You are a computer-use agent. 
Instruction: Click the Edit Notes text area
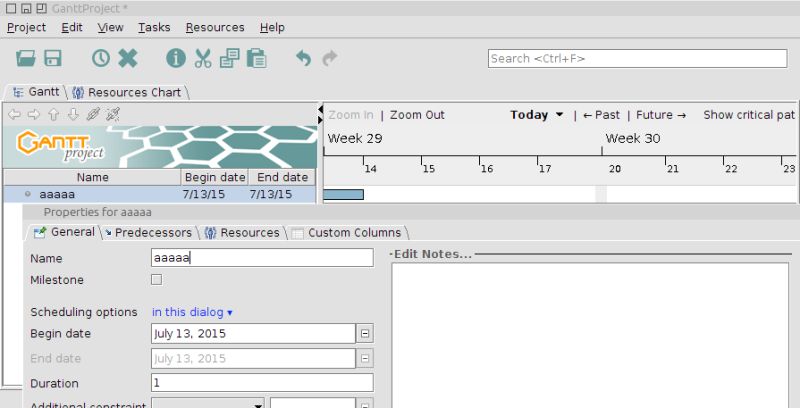tap(590, 335)
